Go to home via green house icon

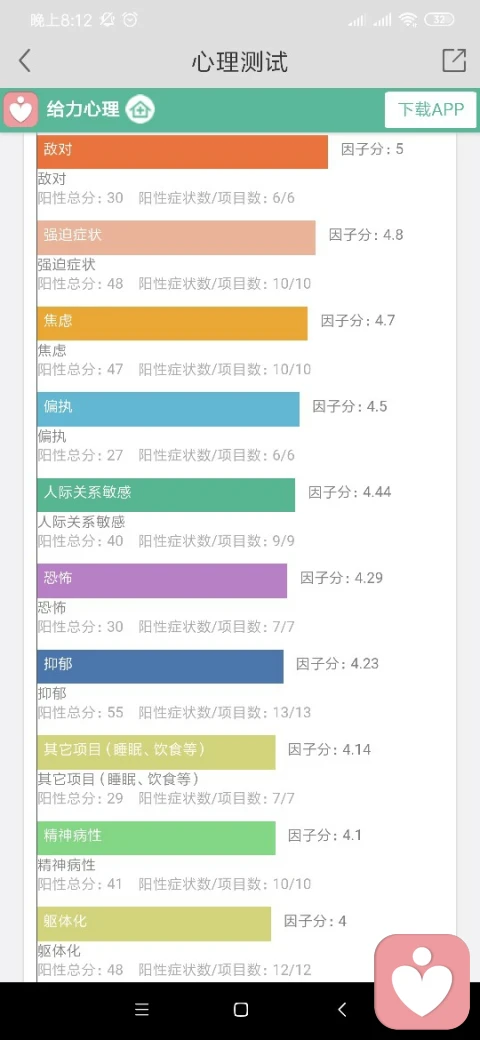pos(140,109)
